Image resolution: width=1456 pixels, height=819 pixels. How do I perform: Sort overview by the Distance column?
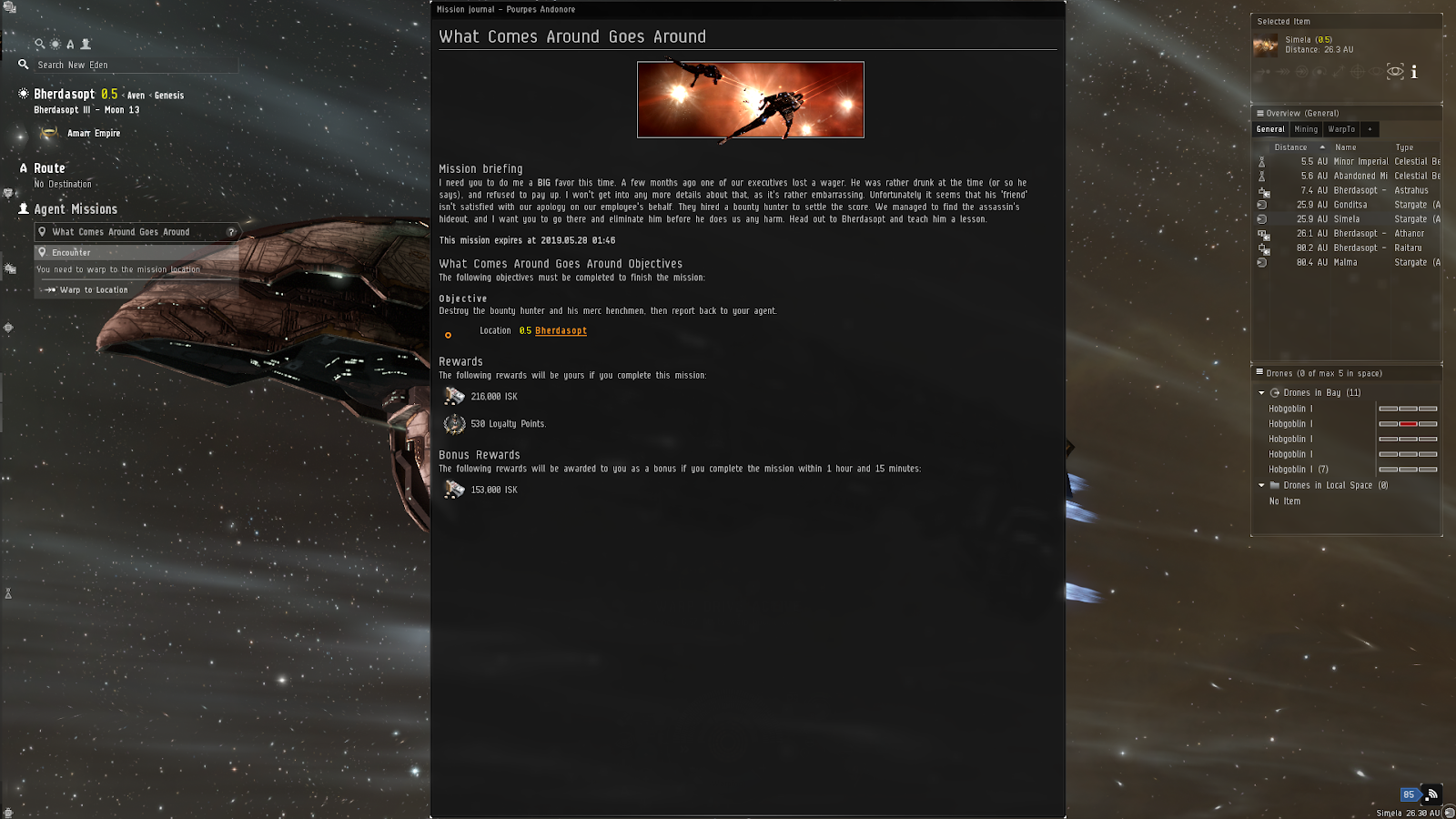(1290, 147)
